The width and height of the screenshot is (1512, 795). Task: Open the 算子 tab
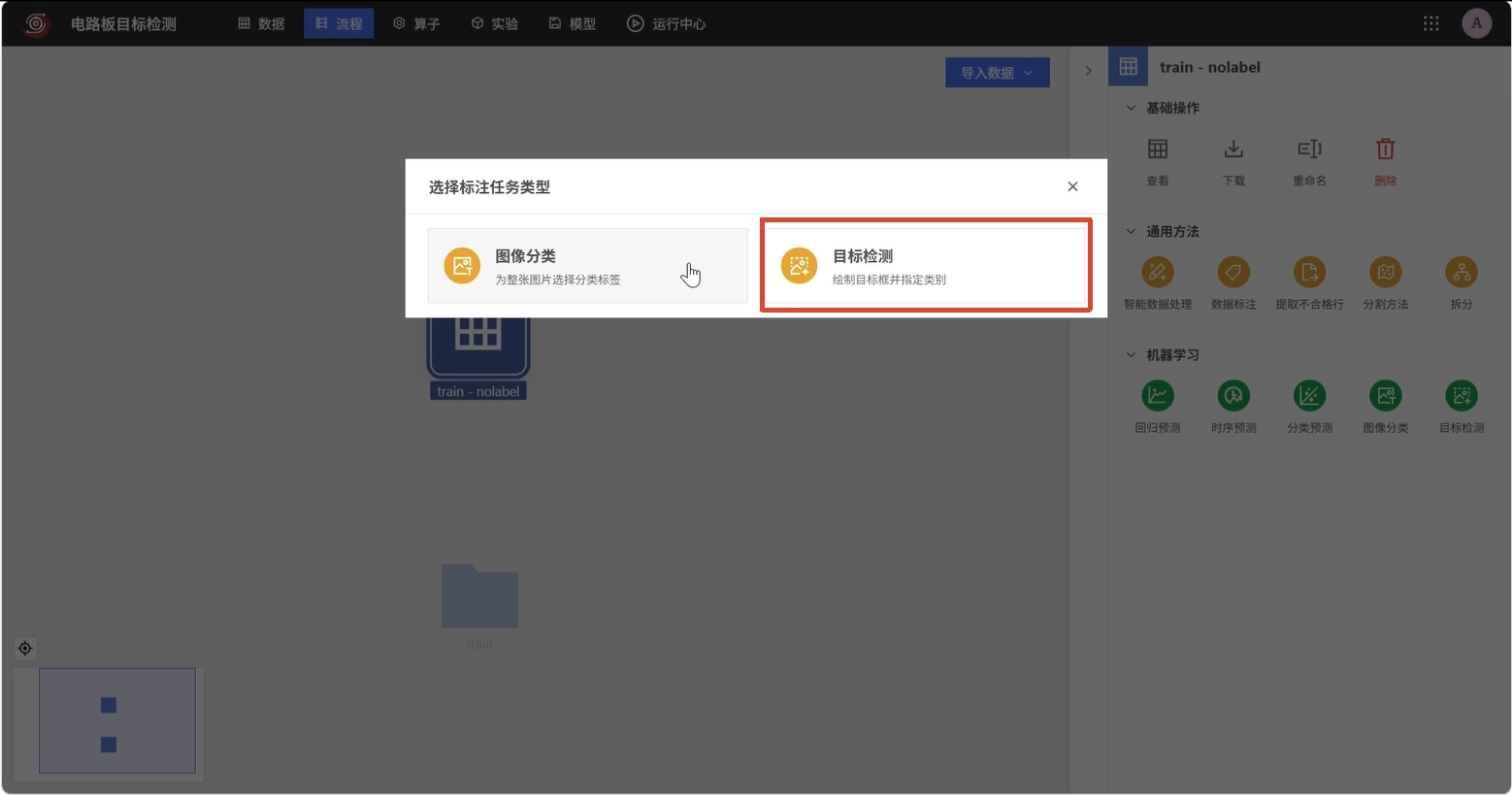[x=416, y=23]
